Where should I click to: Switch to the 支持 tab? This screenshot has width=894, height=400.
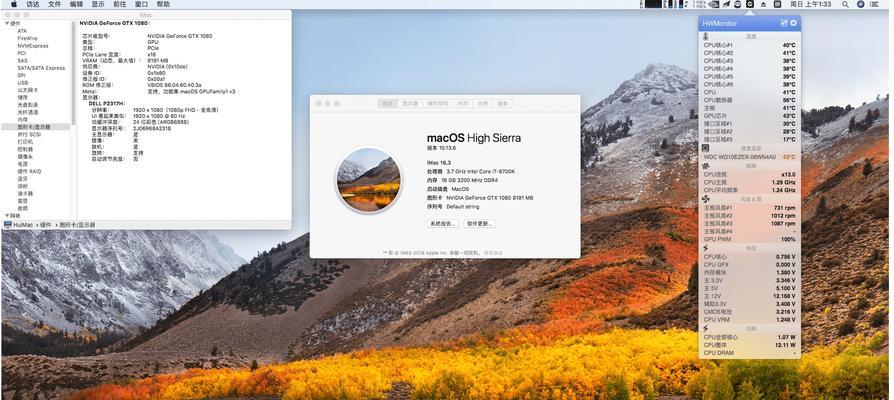point(482,104)
